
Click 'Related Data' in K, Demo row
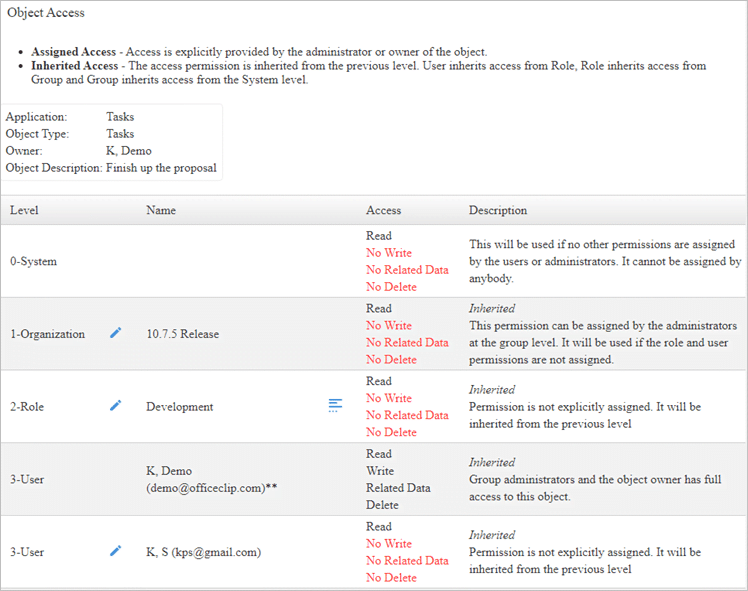pyautogui.click(x=398, y=488)
